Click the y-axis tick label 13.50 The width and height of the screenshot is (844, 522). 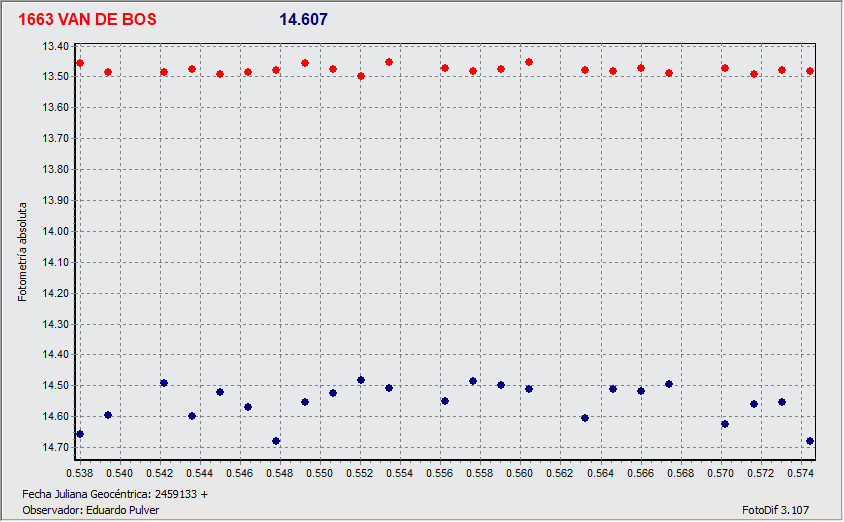[x=55, y=76]
